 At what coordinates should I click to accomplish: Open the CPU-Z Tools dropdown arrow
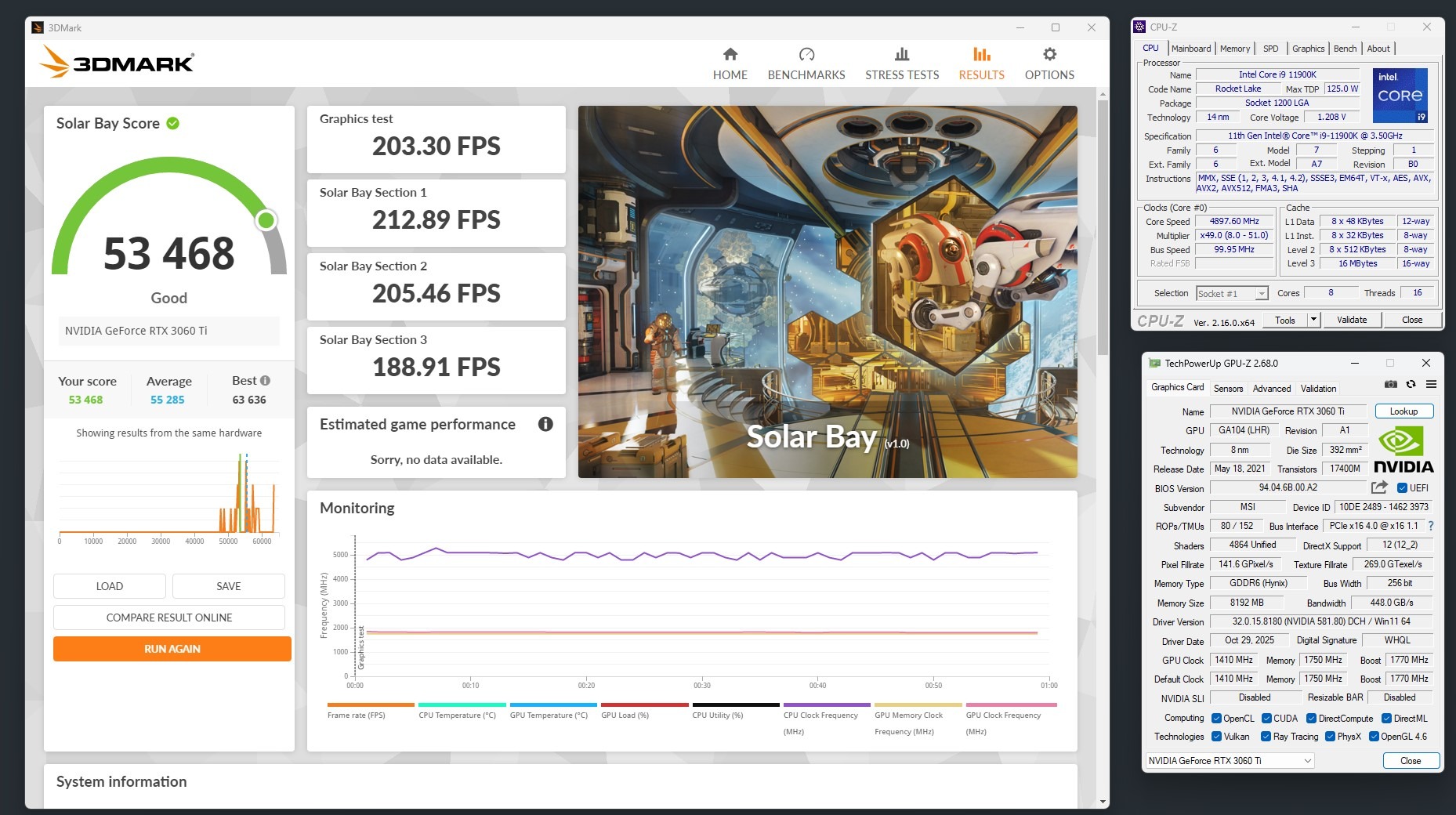[x=1313, y=320]
